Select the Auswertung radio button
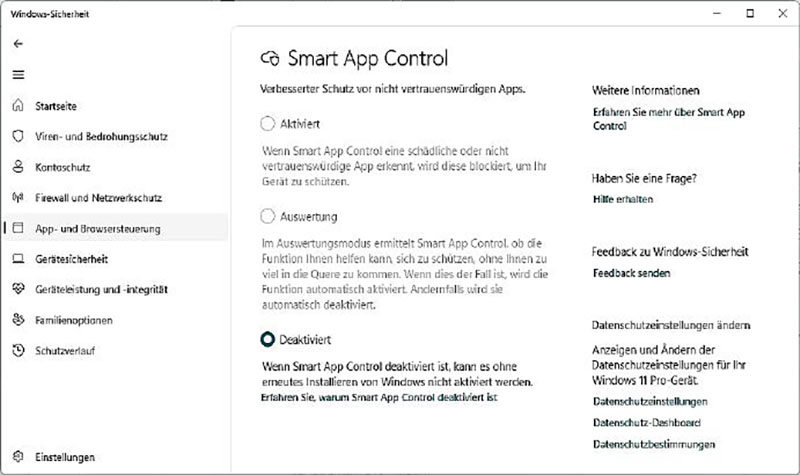The width and height of the screenshot is (800, 475). pos(267,216)
